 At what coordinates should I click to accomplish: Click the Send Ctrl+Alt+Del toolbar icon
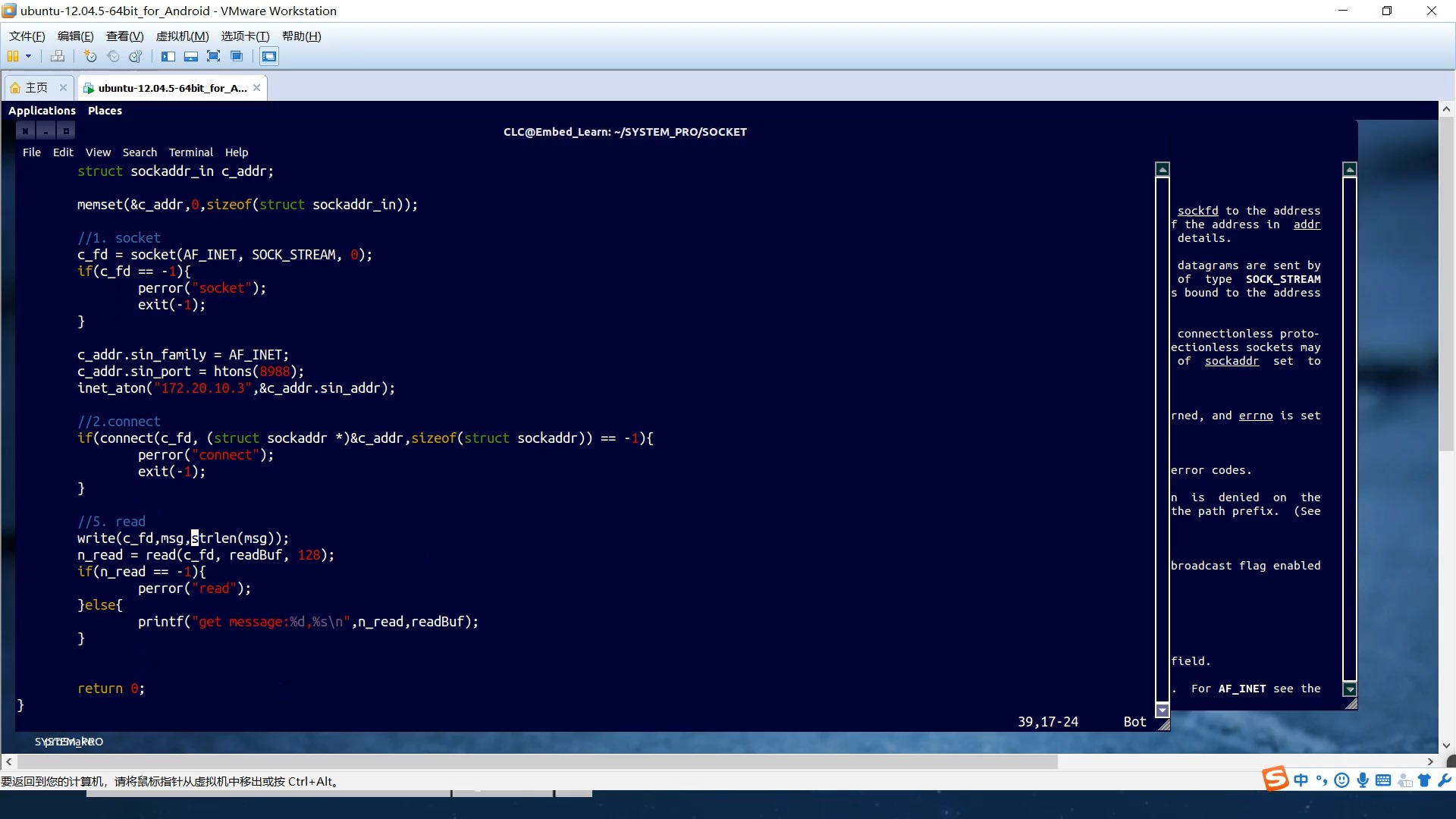[57, 56]
